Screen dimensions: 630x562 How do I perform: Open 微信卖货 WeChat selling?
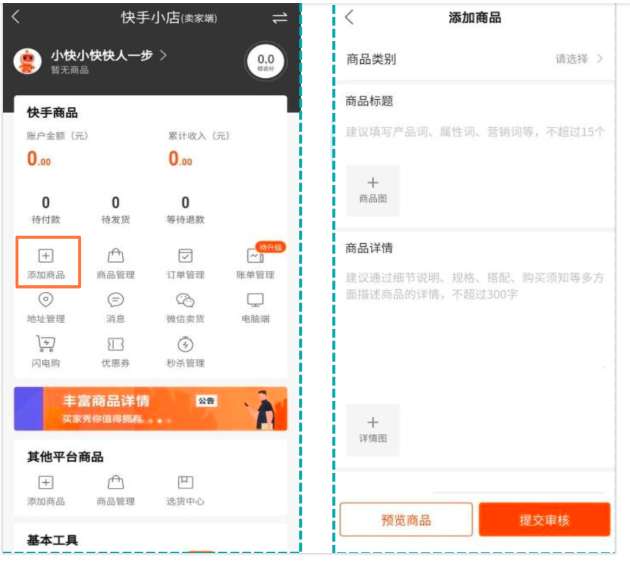pos(185,308)
